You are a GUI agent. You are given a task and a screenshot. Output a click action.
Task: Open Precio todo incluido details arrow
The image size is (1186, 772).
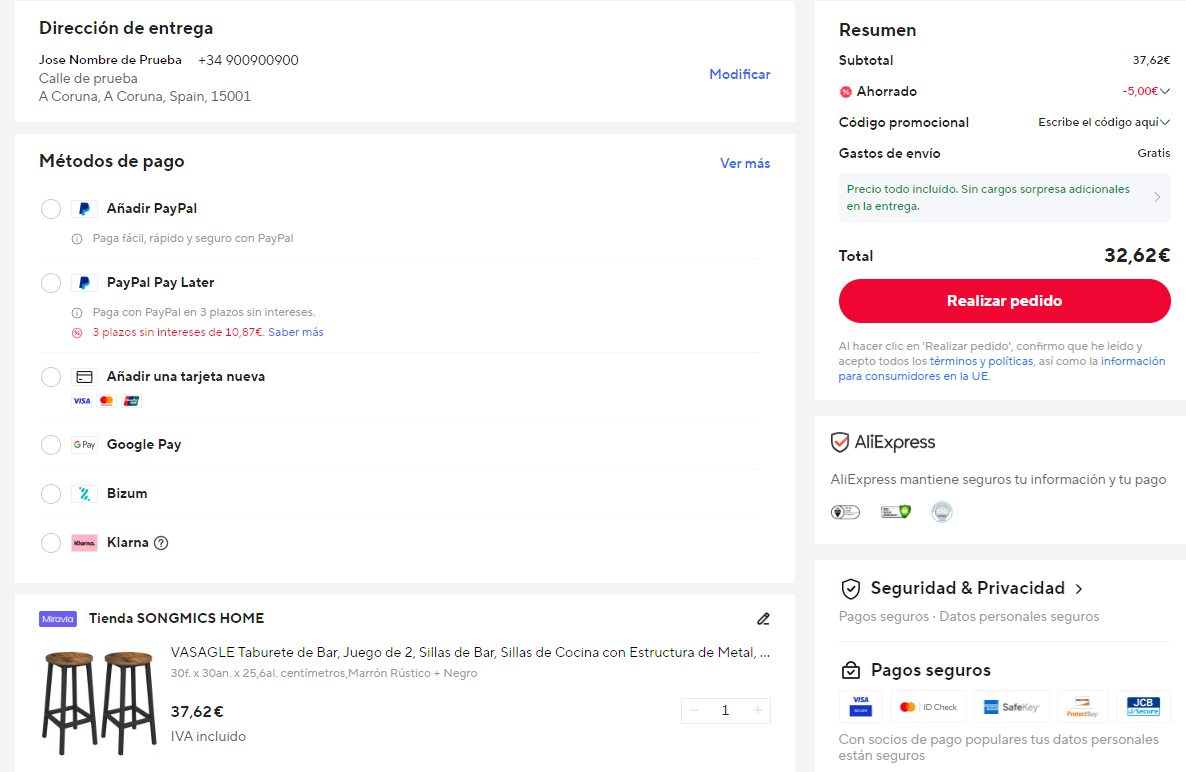pyautogui.click(x=1157, y=197)
